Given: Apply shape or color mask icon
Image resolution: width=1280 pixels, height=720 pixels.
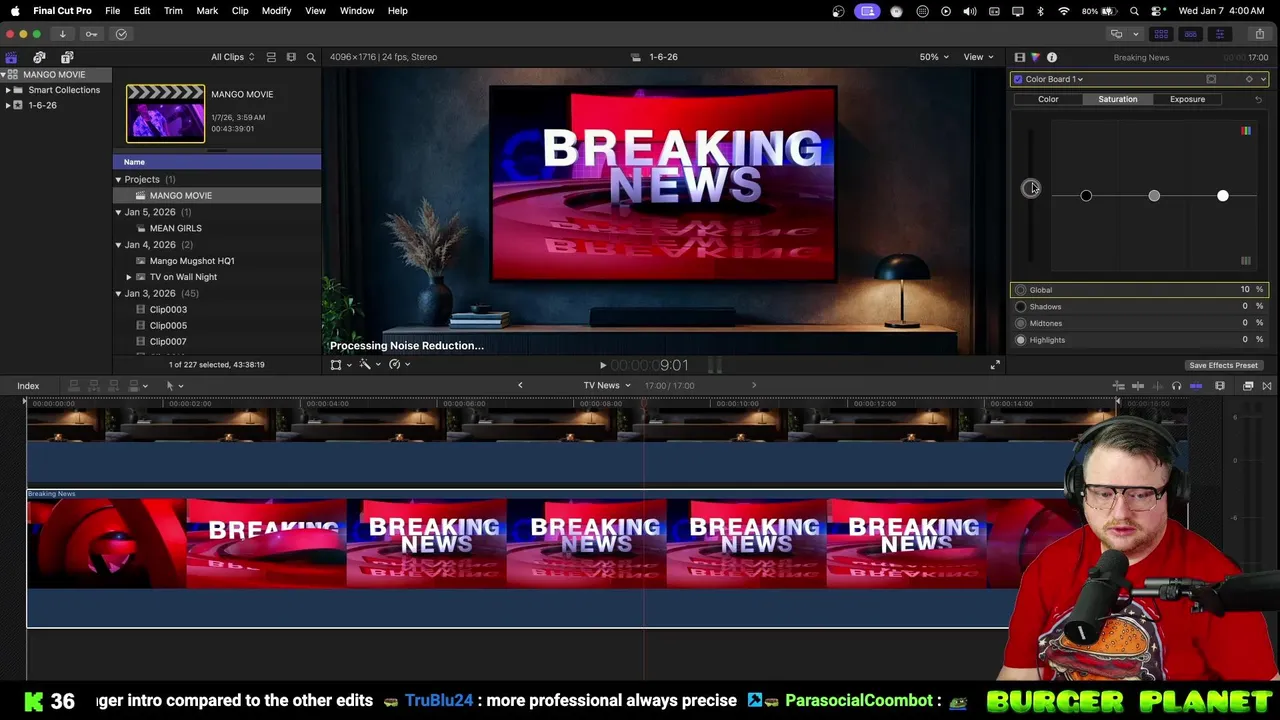Looking at the screenshot, I should [x=1211, y=79].
